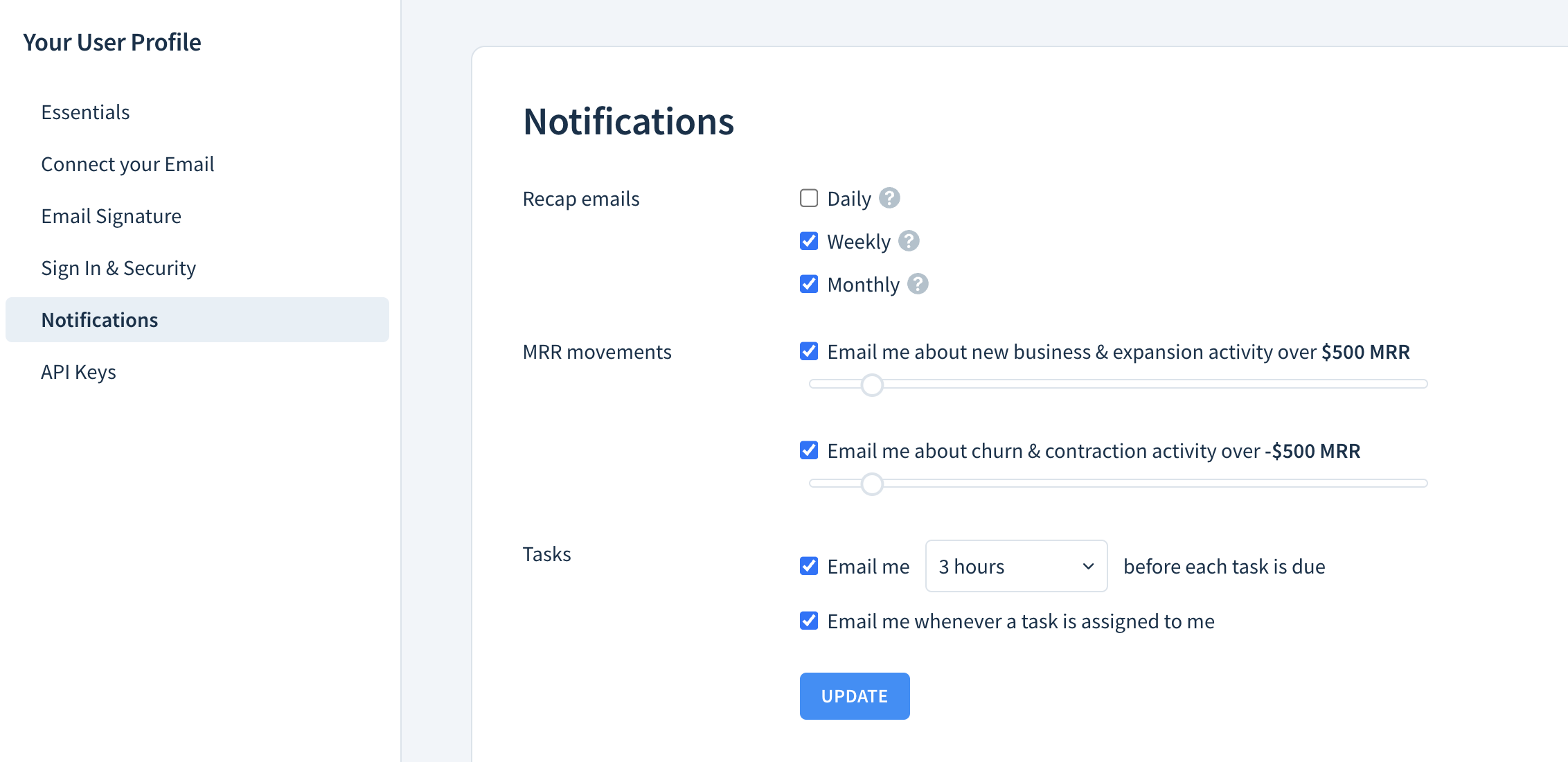Open Connect your Email section
The height and width of the screenshot is (762, 1568).
pos(127,164)
